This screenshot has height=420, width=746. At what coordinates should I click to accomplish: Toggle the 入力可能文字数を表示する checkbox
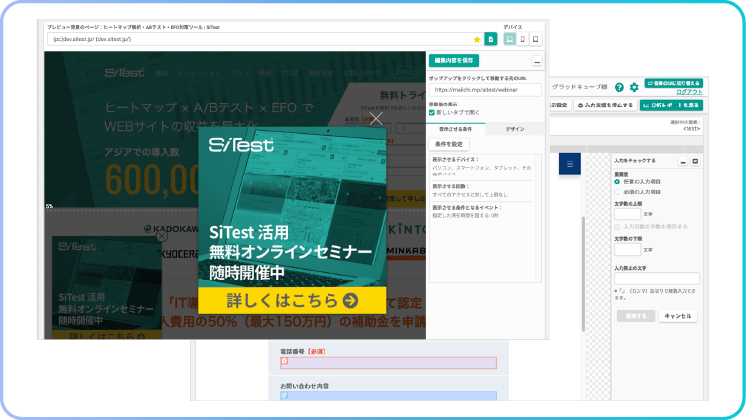(x=617, y=227)
